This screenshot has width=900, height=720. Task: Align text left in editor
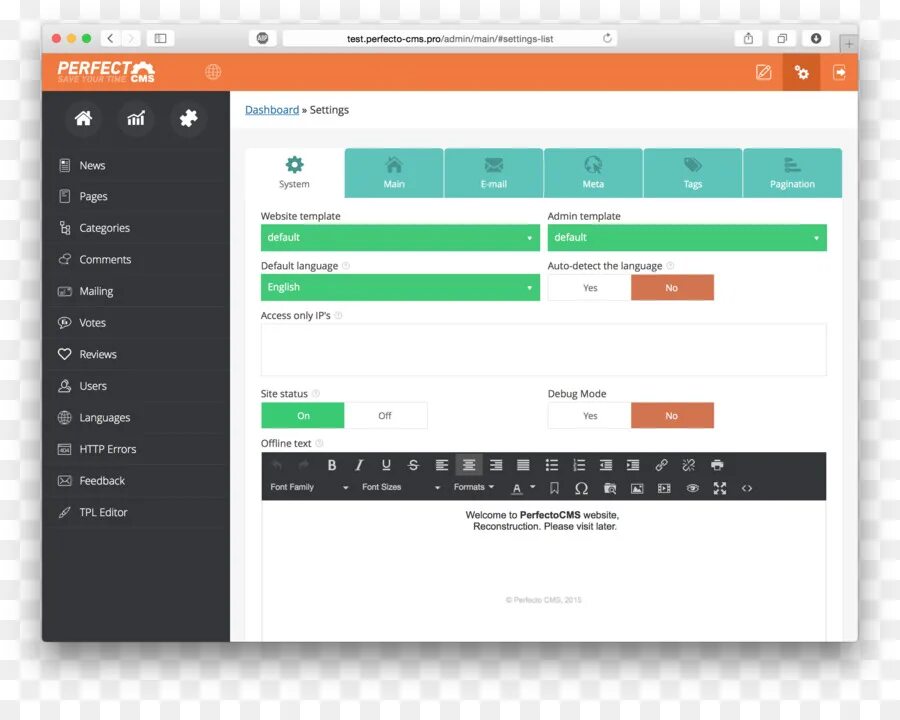click(x=441, y=465)
